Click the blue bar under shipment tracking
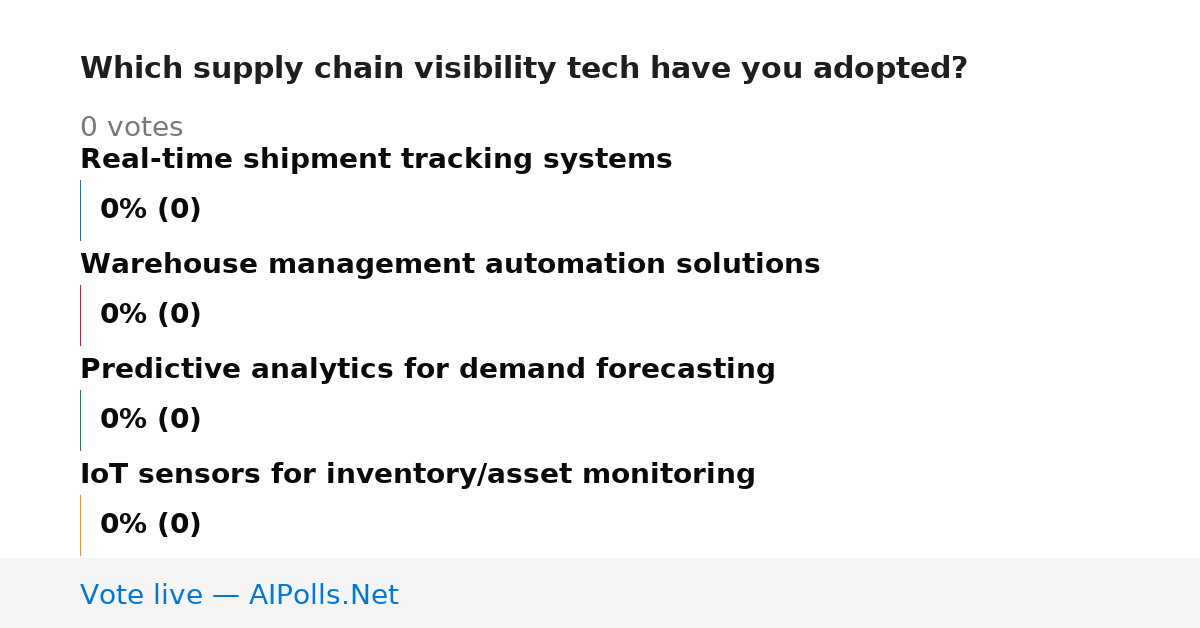 point(80,210)
